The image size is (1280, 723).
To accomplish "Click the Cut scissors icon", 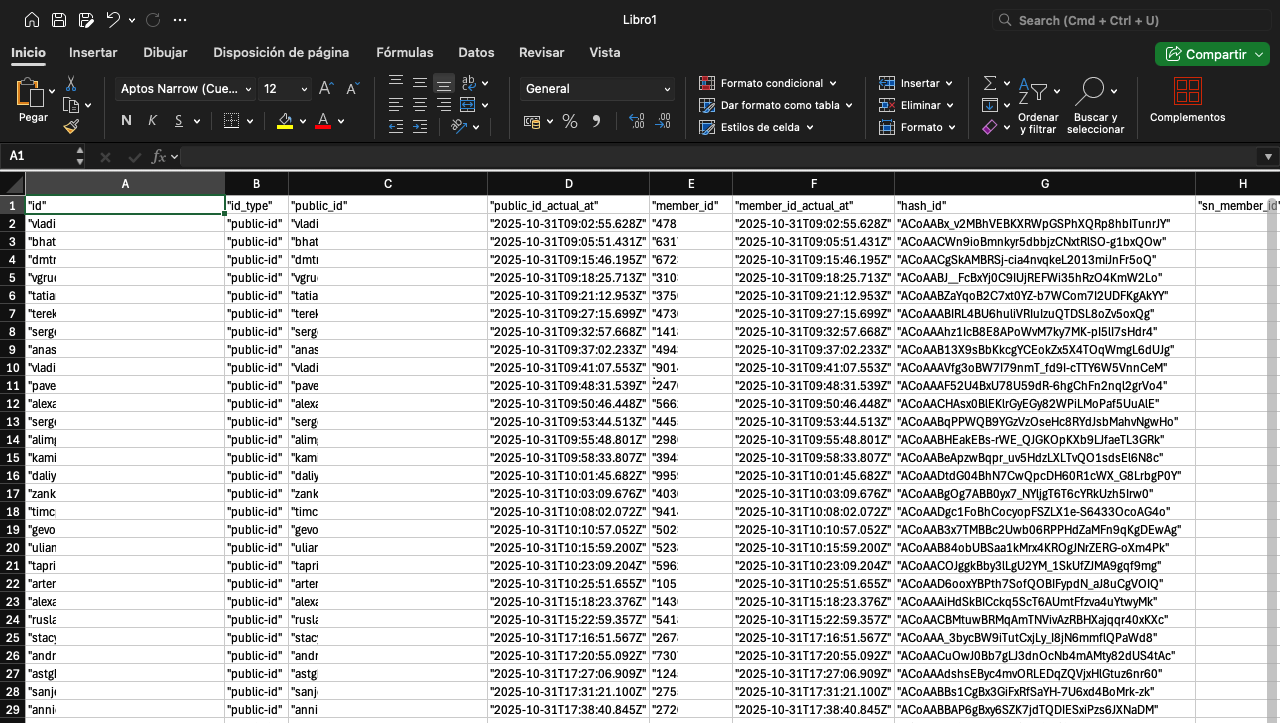I will click(x=71, y=83).
